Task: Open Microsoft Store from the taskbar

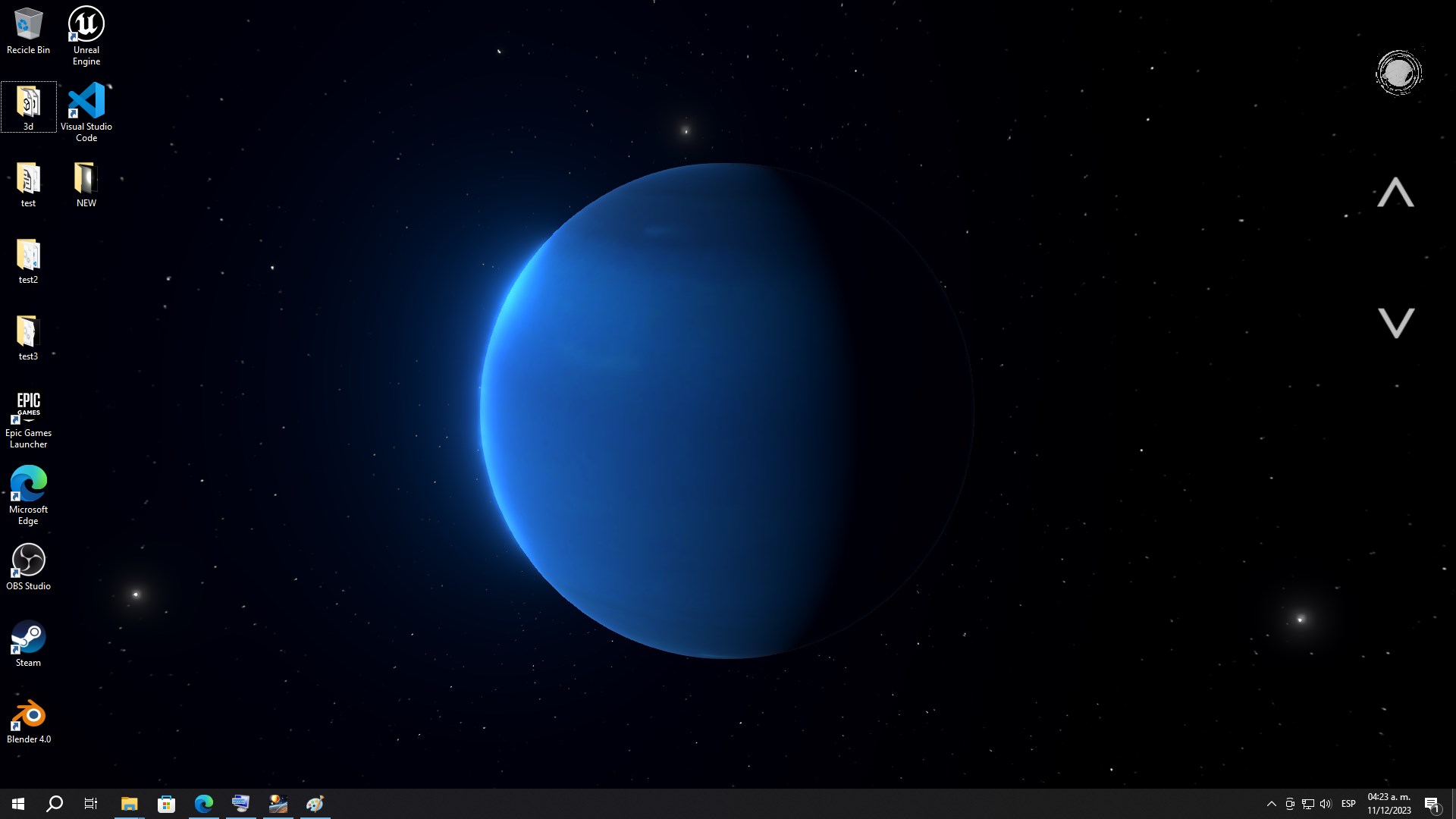Action: coord(166,803)
